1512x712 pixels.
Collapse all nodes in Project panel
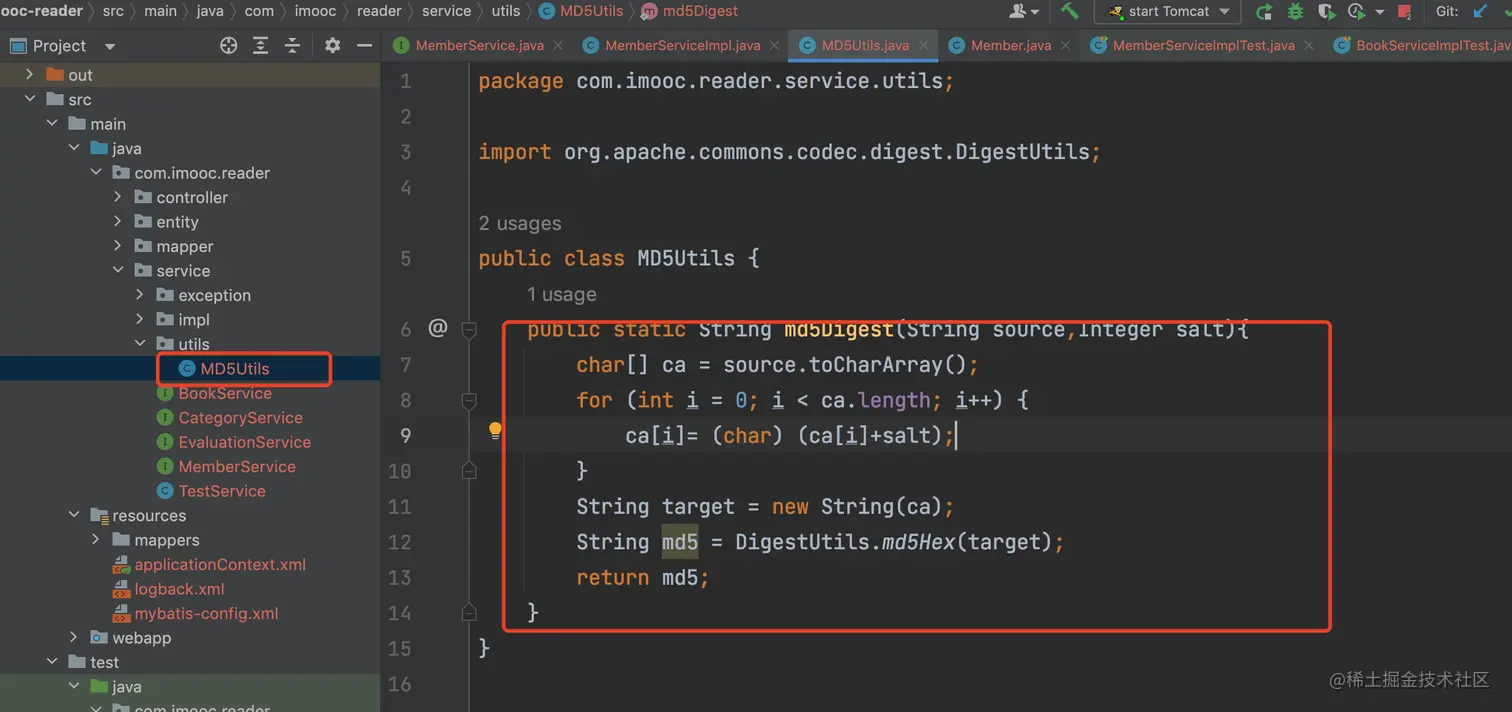click(x=292, y=45)
